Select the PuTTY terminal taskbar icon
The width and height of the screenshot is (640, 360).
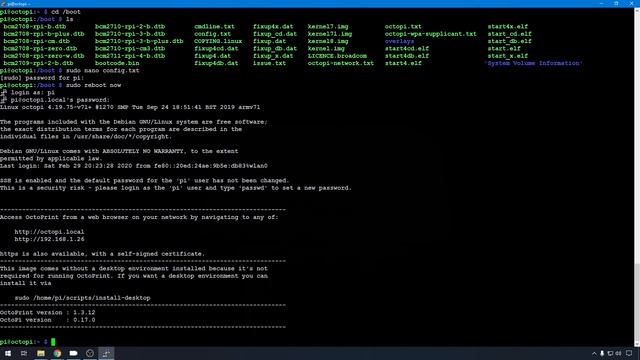tap(106, 353)
